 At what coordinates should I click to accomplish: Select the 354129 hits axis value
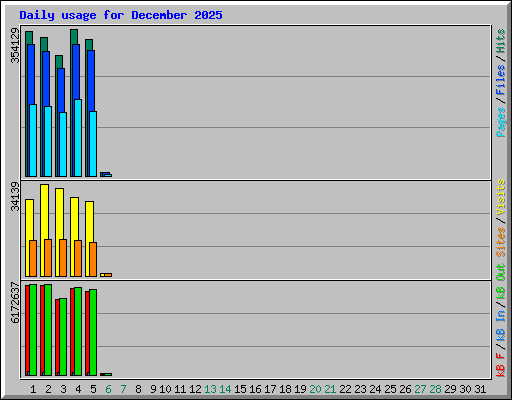(15, 45)
